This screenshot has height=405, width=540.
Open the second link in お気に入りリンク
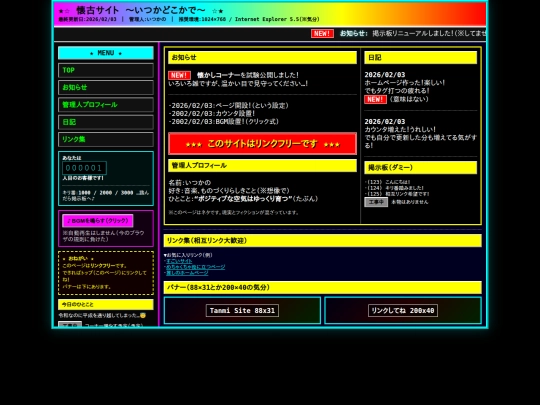[x=196, y=267]
